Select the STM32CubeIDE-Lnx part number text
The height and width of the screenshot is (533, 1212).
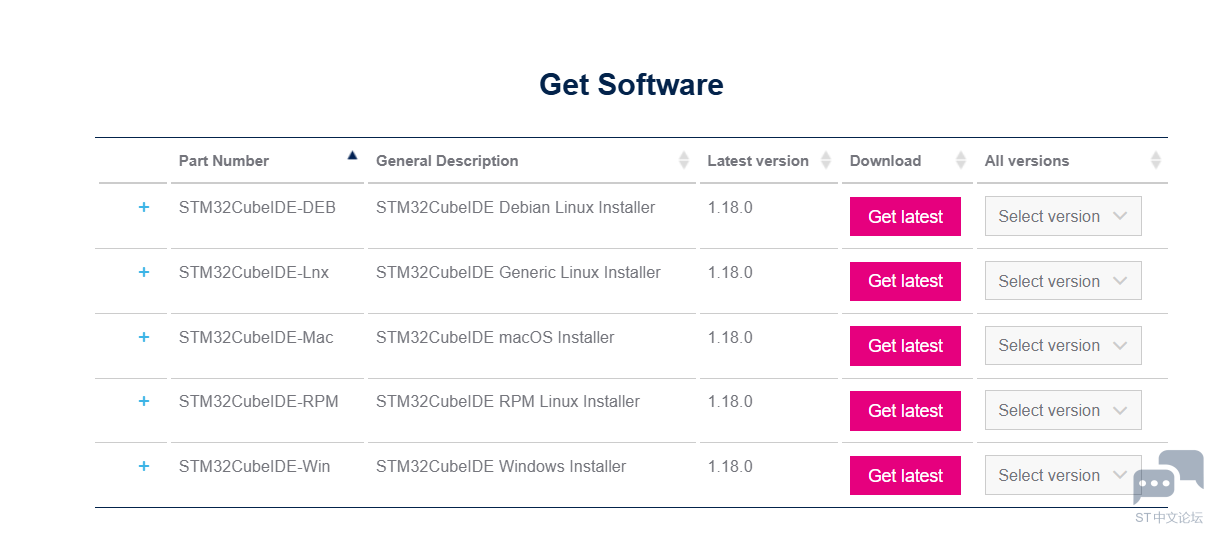(254, 272)
